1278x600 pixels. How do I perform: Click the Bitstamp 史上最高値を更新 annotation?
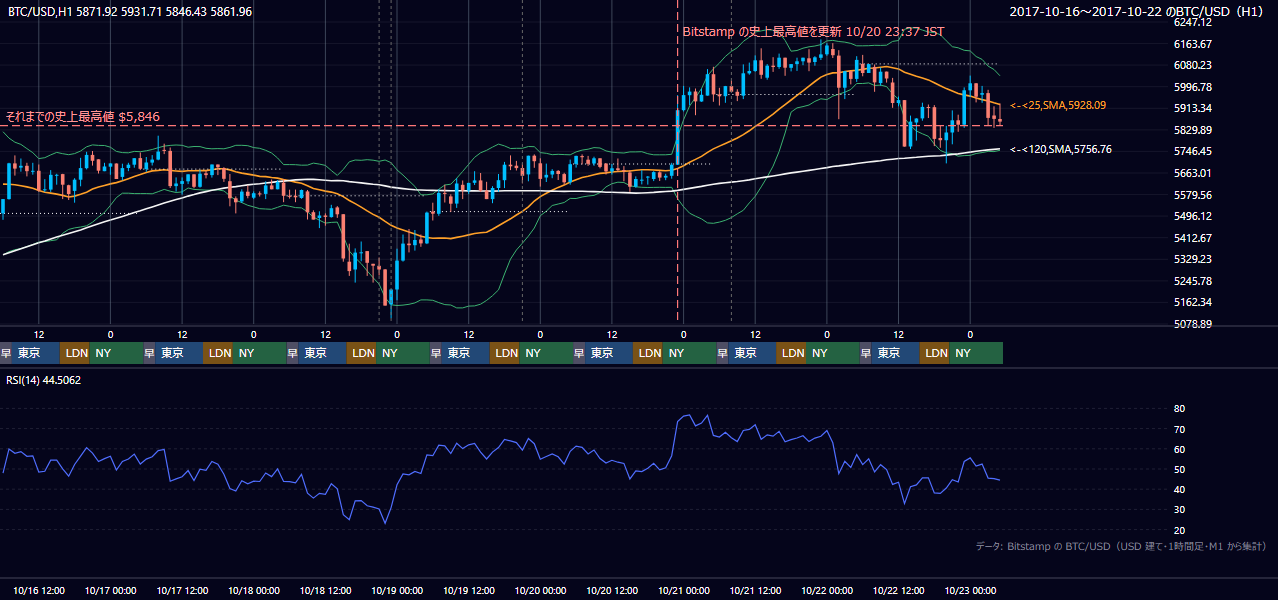(813, 32)
